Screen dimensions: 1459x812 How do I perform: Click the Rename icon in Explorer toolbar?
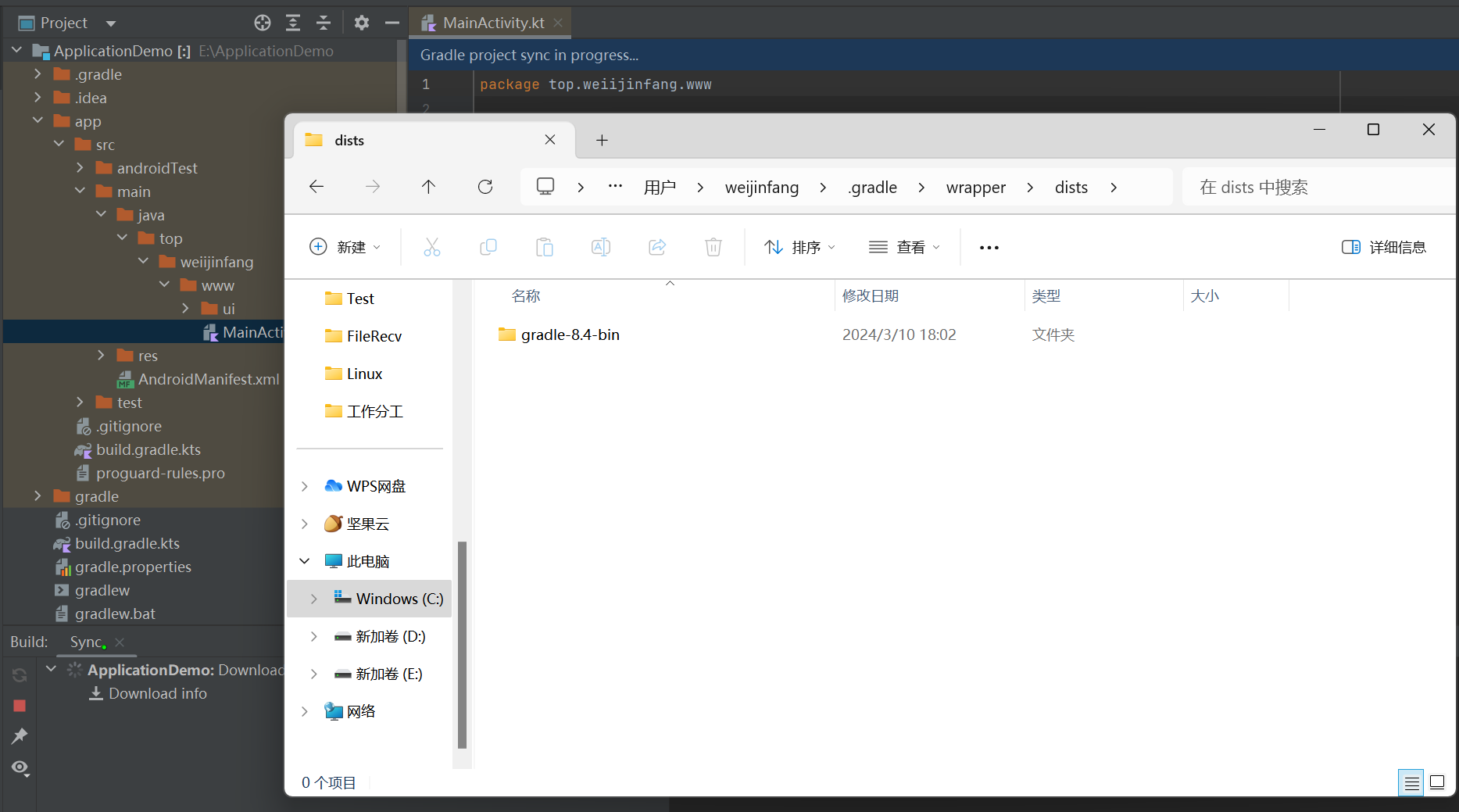pos(601,247)
